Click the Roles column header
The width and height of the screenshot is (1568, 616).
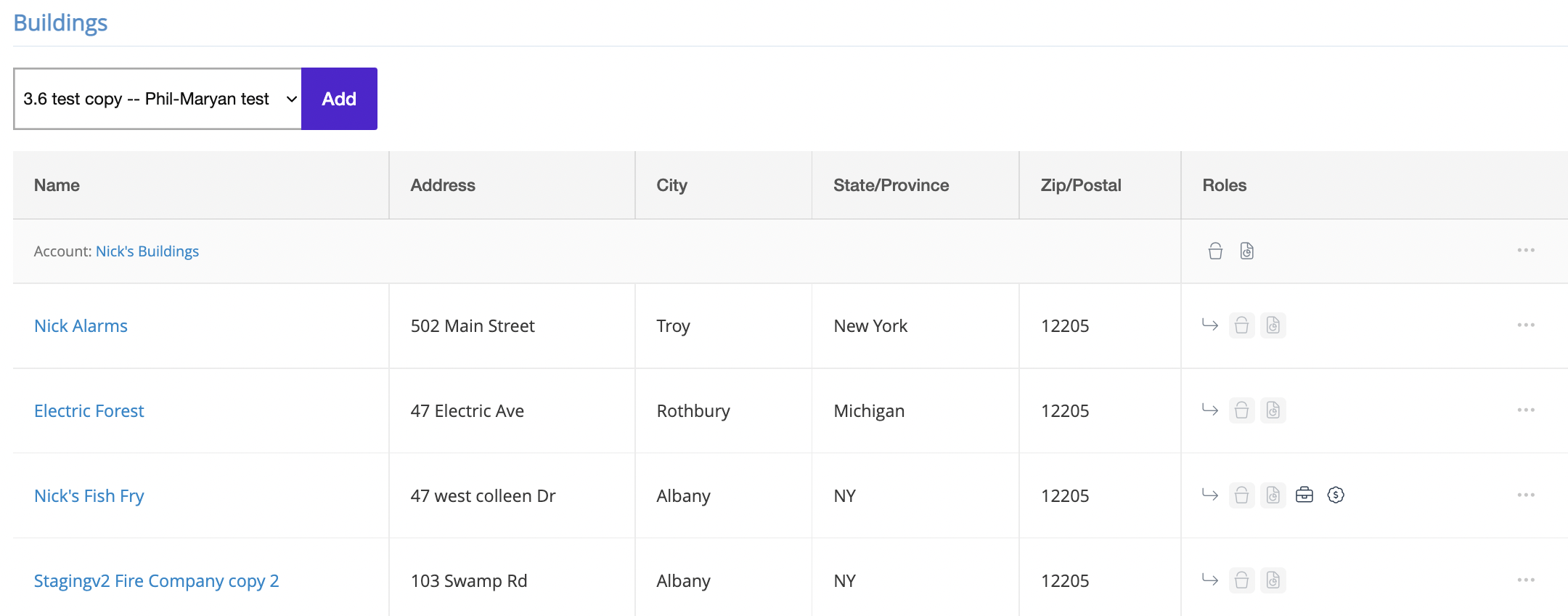(1224, 185)
